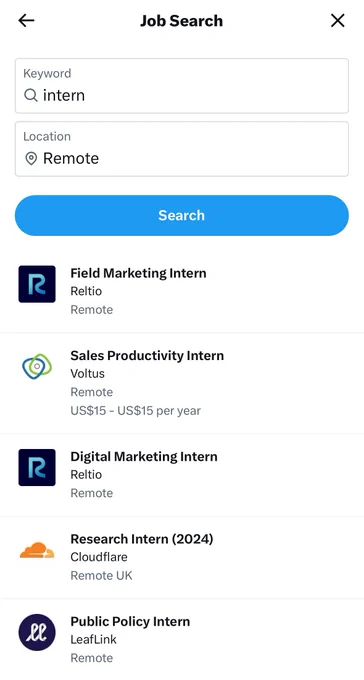The image size is (364, 680).
Task: Select the Job Search page title
Action: coord(181,21)
